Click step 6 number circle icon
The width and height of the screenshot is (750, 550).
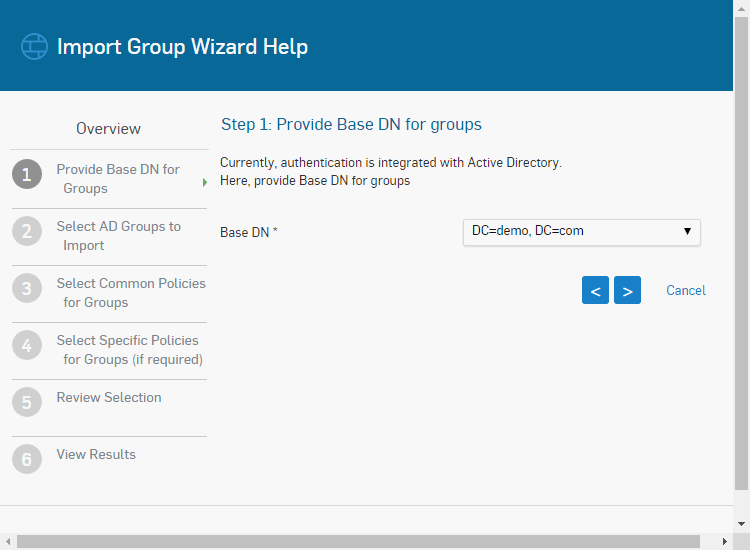pyautogui.click(x=27, y=459)
